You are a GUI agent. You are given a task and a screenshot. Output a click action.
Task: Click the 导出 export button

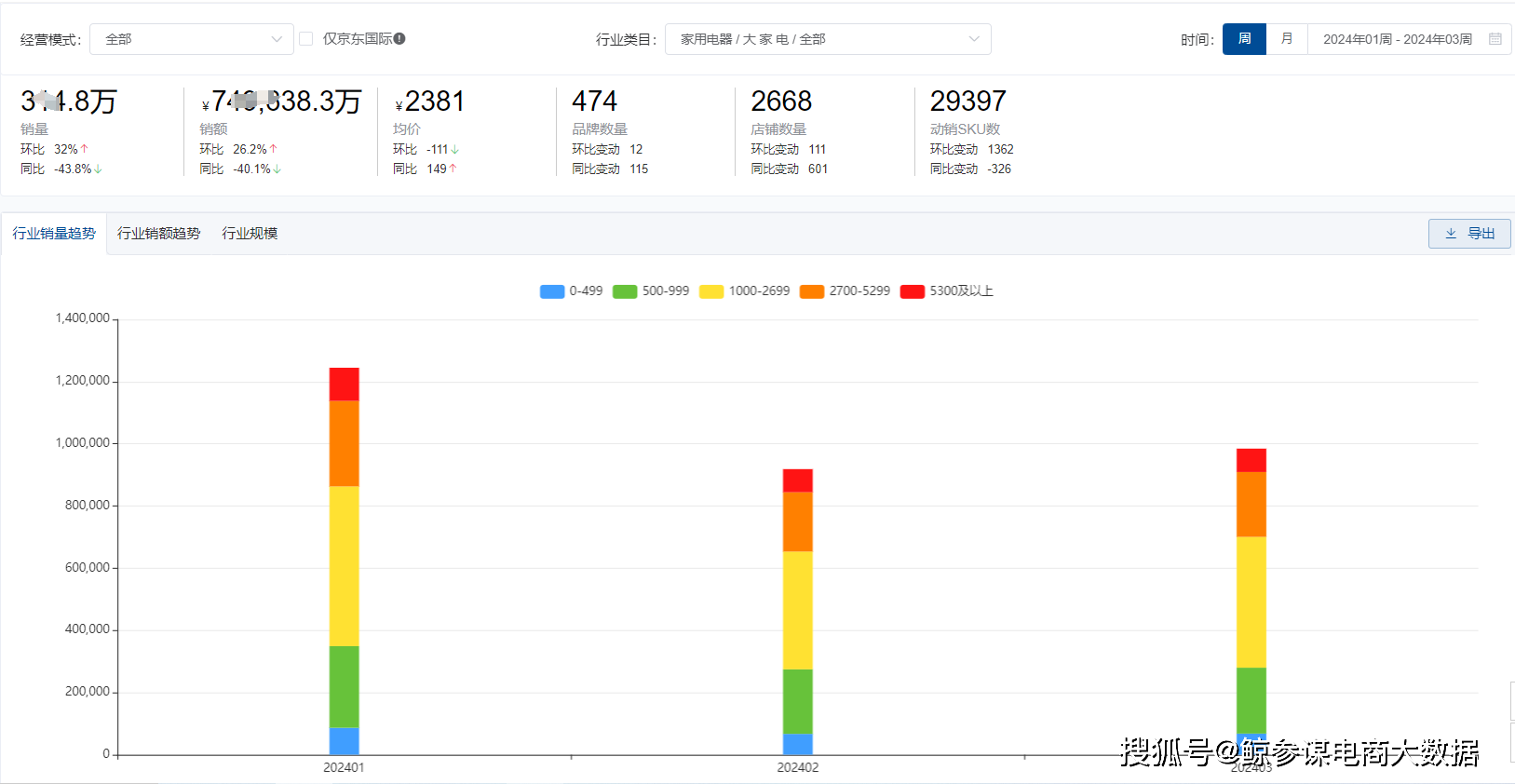[x=1469, y=234]
